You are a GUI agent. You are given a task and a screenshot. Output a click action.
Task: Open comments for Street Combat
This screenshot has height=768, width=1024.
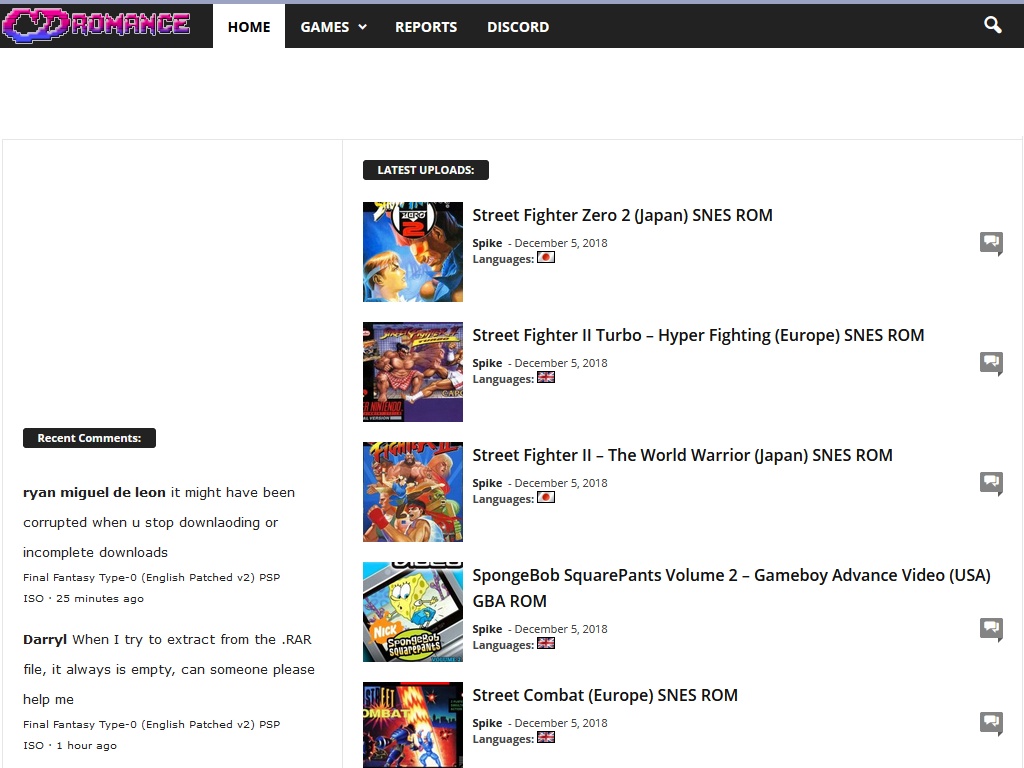pos(991,724)
